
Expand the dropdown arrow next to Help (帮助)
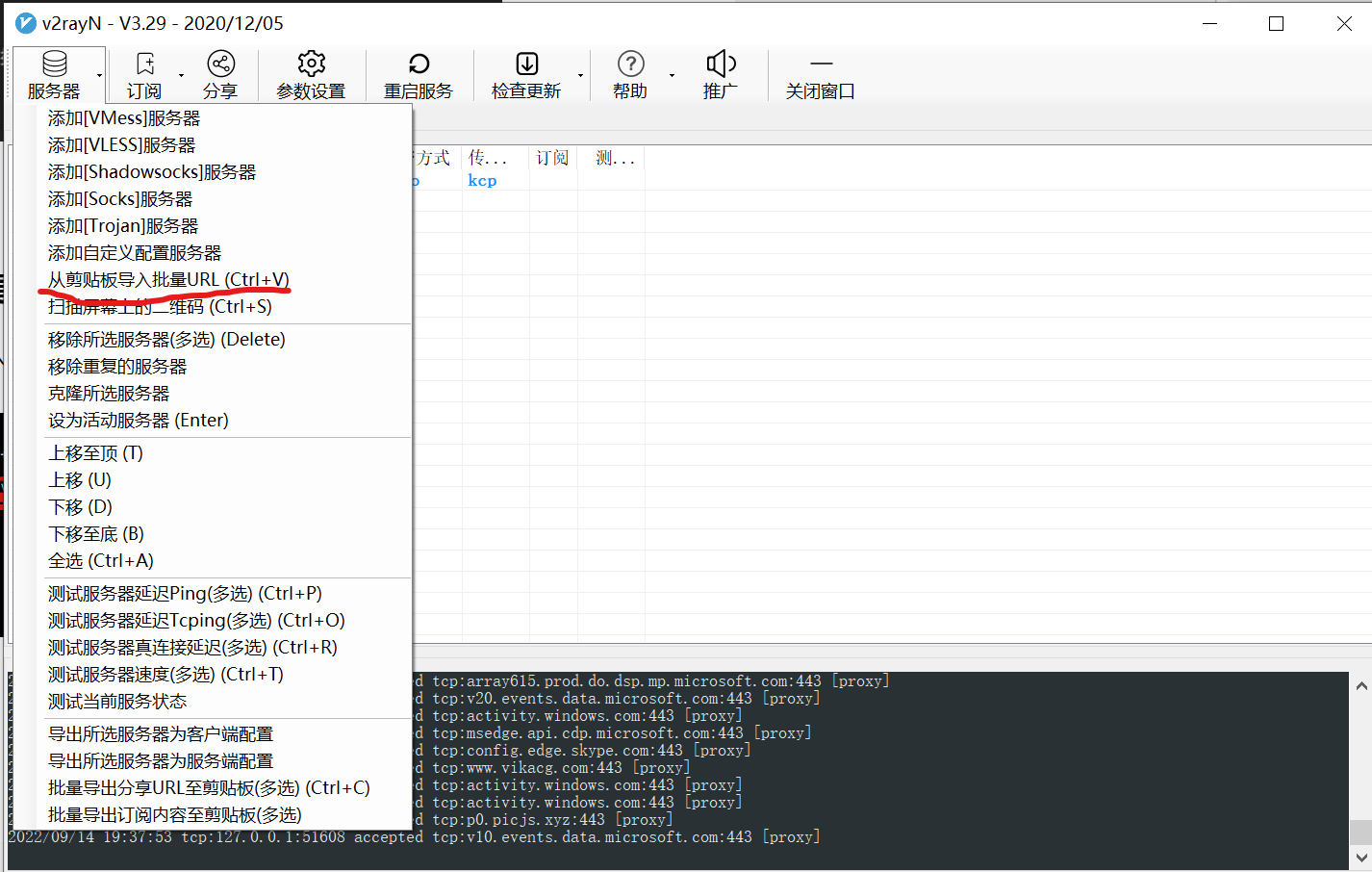[x=672, y=75]
